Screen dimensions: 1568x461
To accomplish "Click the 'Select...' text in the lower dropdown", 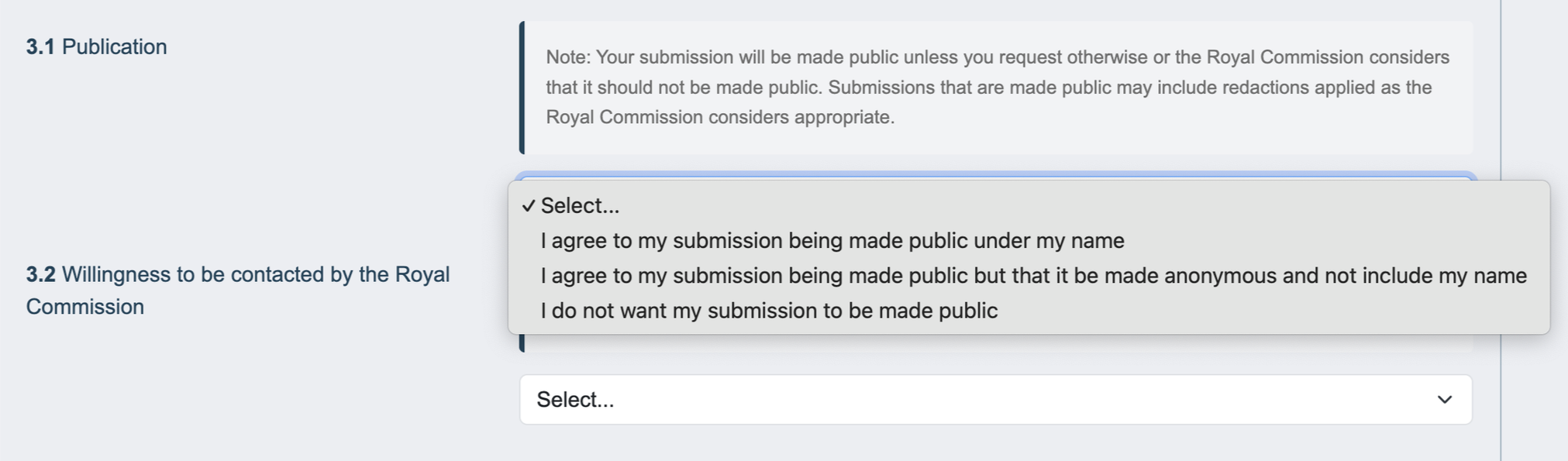I will 575,400.
